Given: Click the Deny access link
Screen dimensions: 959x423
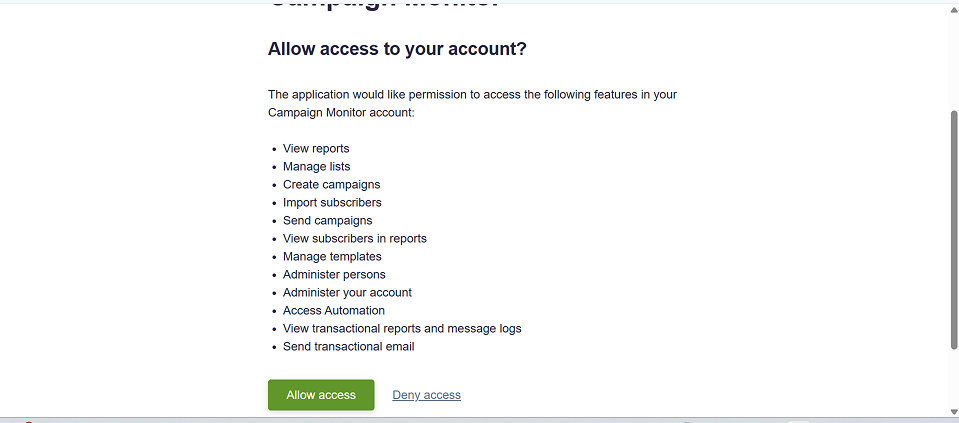Looking at the screenshot, I should click(426, 395).
